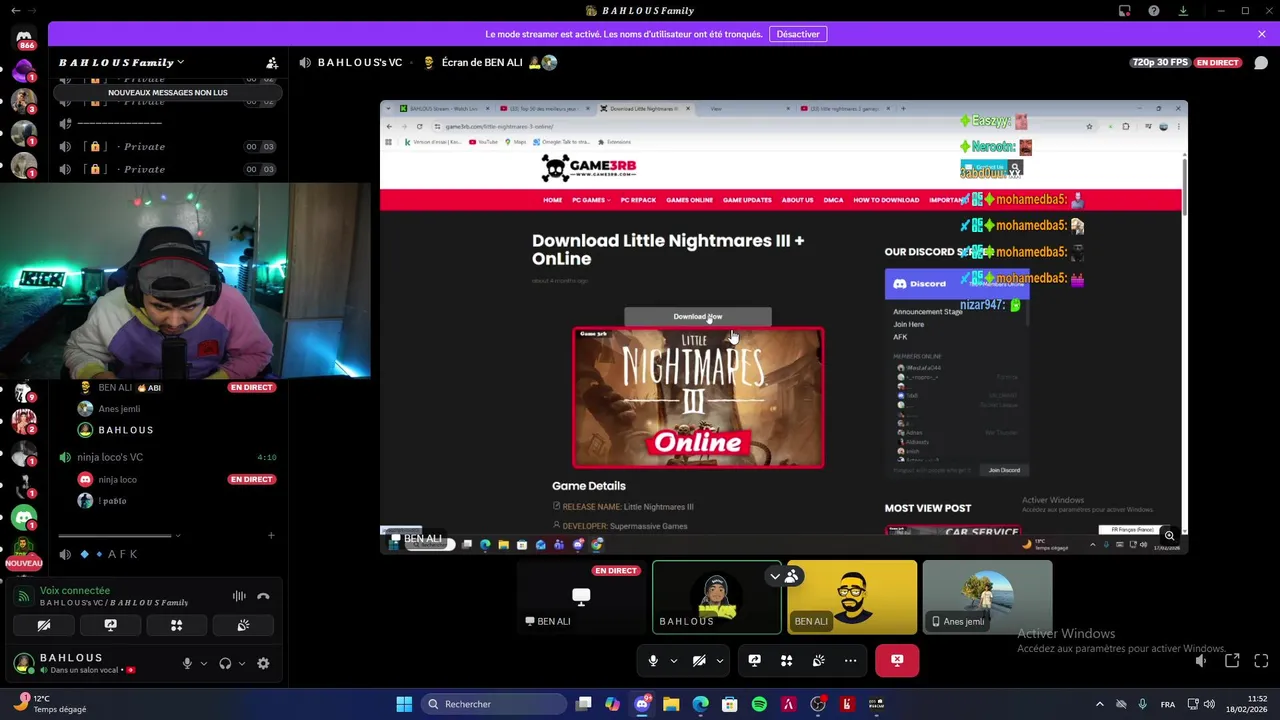Image resolution: width=1280 pixels, height=720 pixels.
Task: Click Désactiver to turn off streamer mode
Action: coord(798,34)
